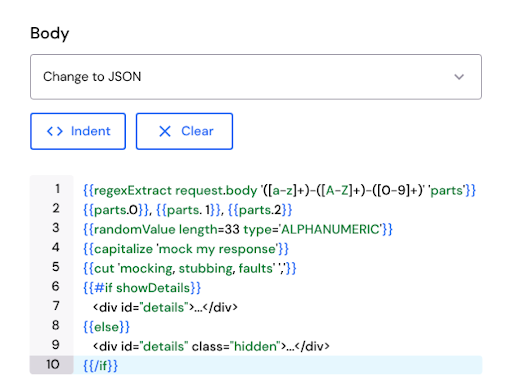Click the Body heading label
The width and height of the screenshot is (512, 384).
50,34
